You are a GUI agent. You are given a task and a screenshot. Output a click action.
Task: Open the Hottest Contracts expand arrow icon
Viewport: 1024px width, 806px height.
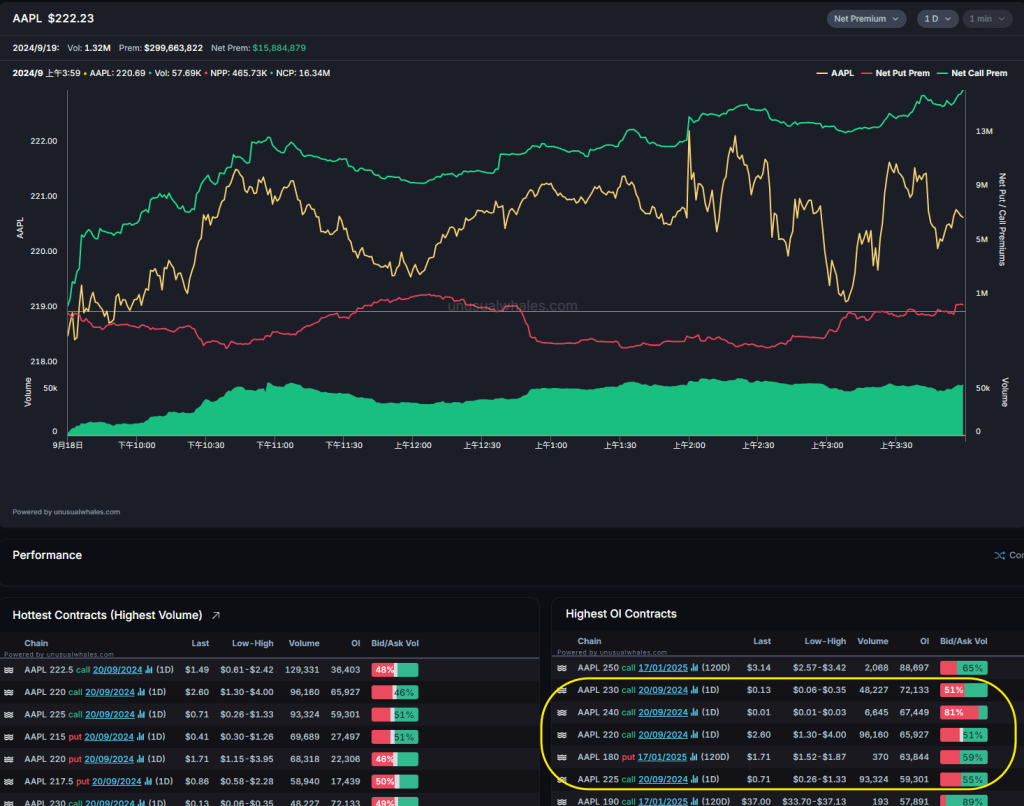pos(216,615)
